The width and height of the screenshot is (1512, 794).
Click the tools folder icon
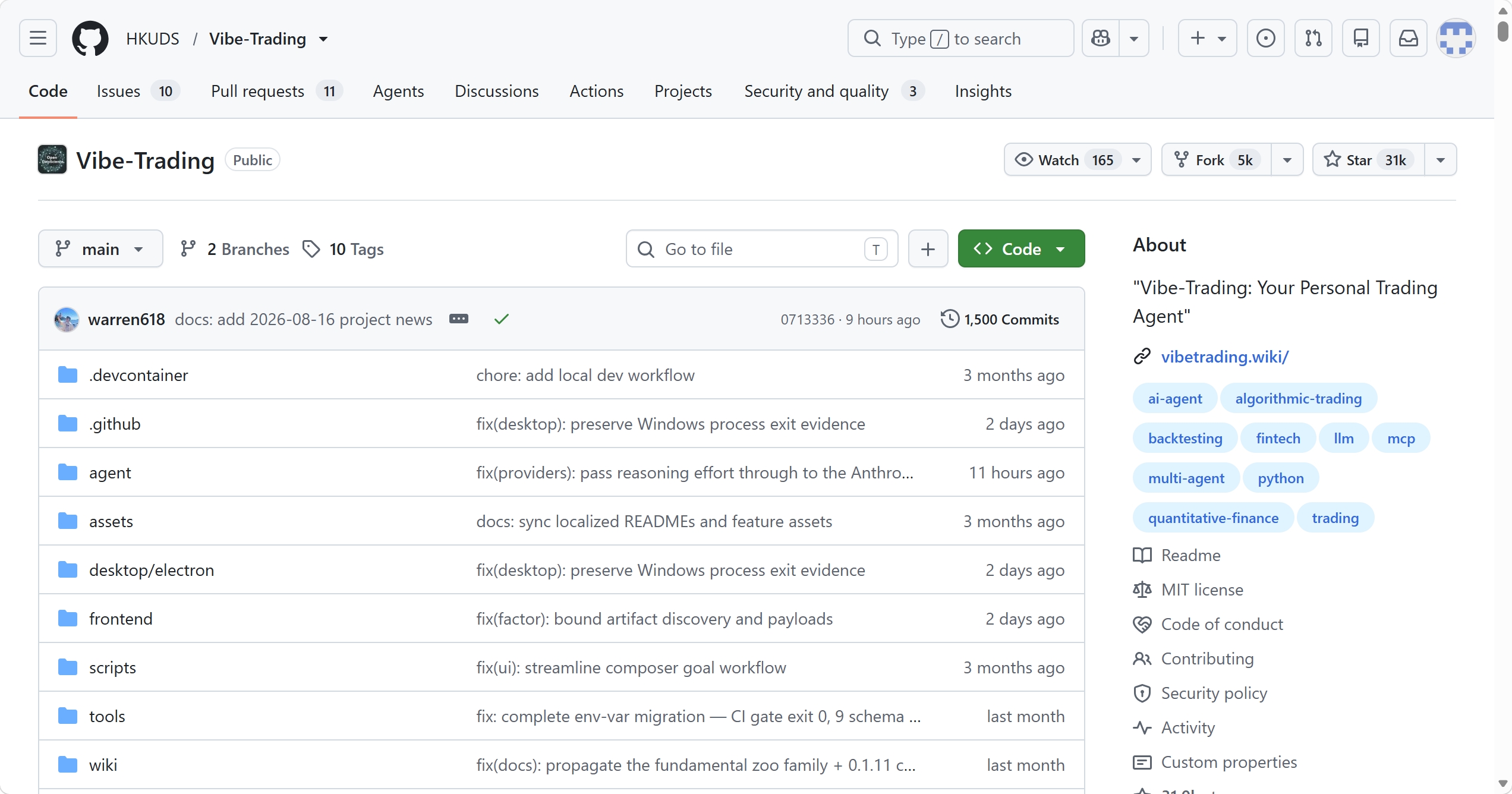[x=68, y=716]
